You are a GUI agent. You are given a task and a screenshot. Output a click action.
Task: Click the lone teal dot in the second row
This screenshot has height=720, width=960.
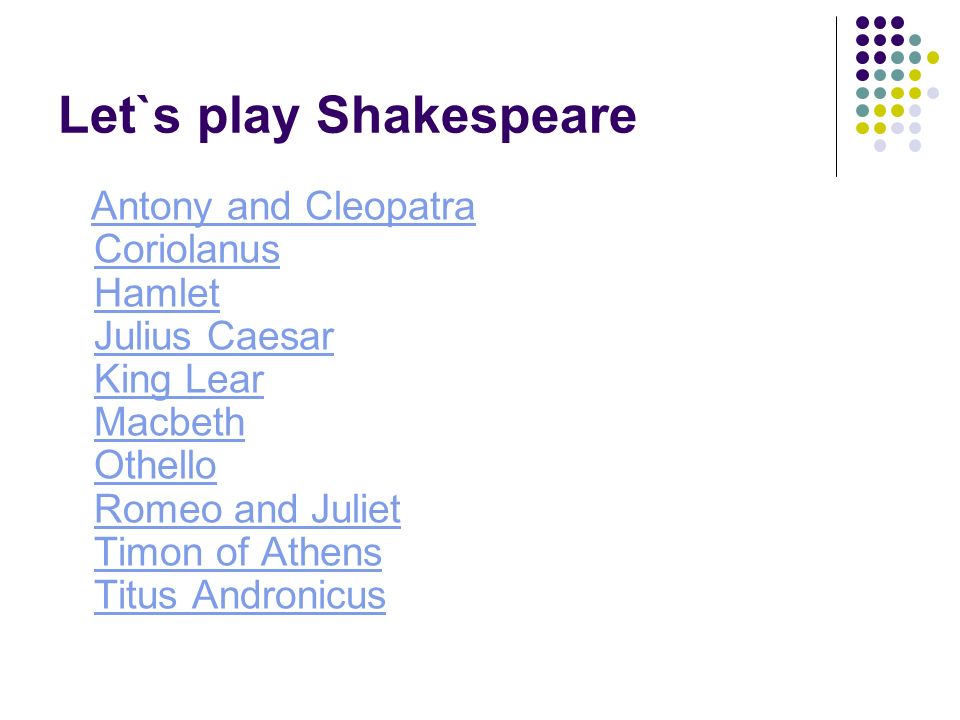(915, 40)
